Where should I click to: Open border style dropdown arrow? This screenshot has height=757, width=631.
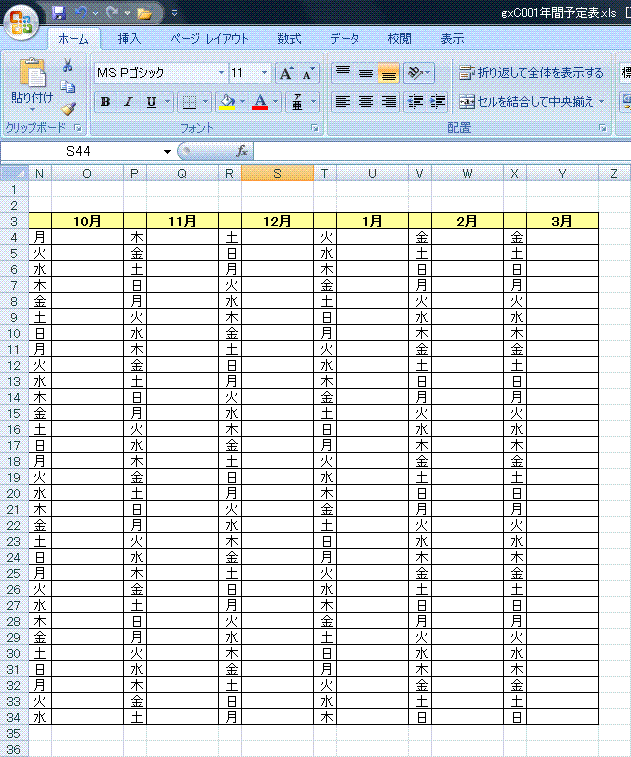point(205,102)
